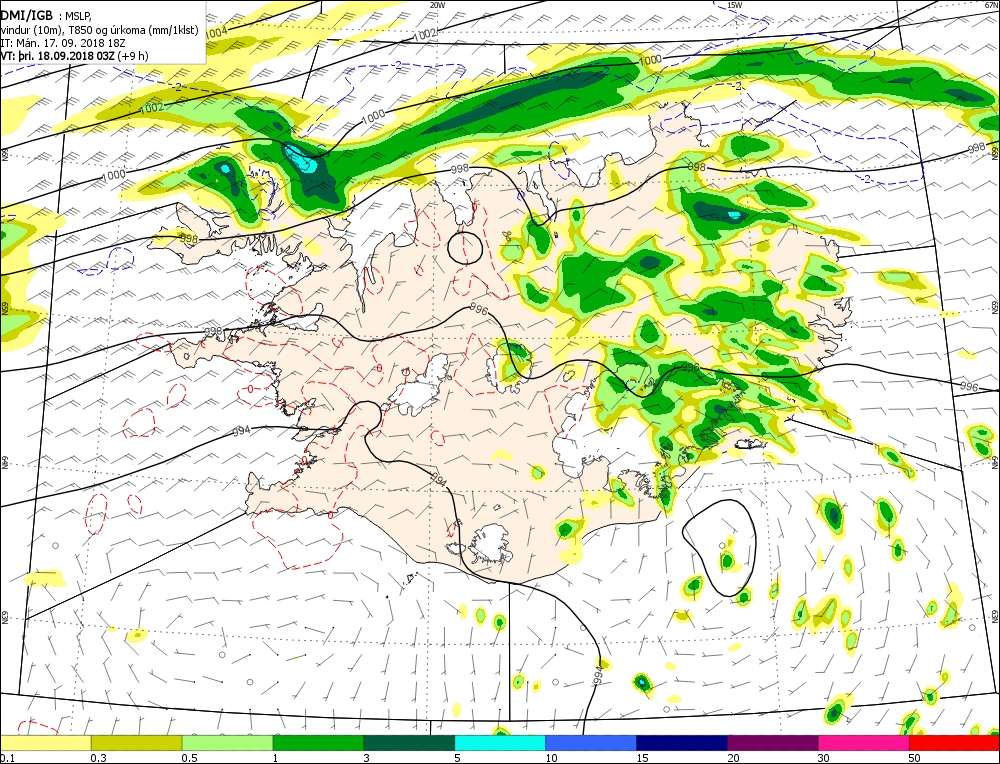
Task: Click the '50' legend value
Action: point(915,758)
